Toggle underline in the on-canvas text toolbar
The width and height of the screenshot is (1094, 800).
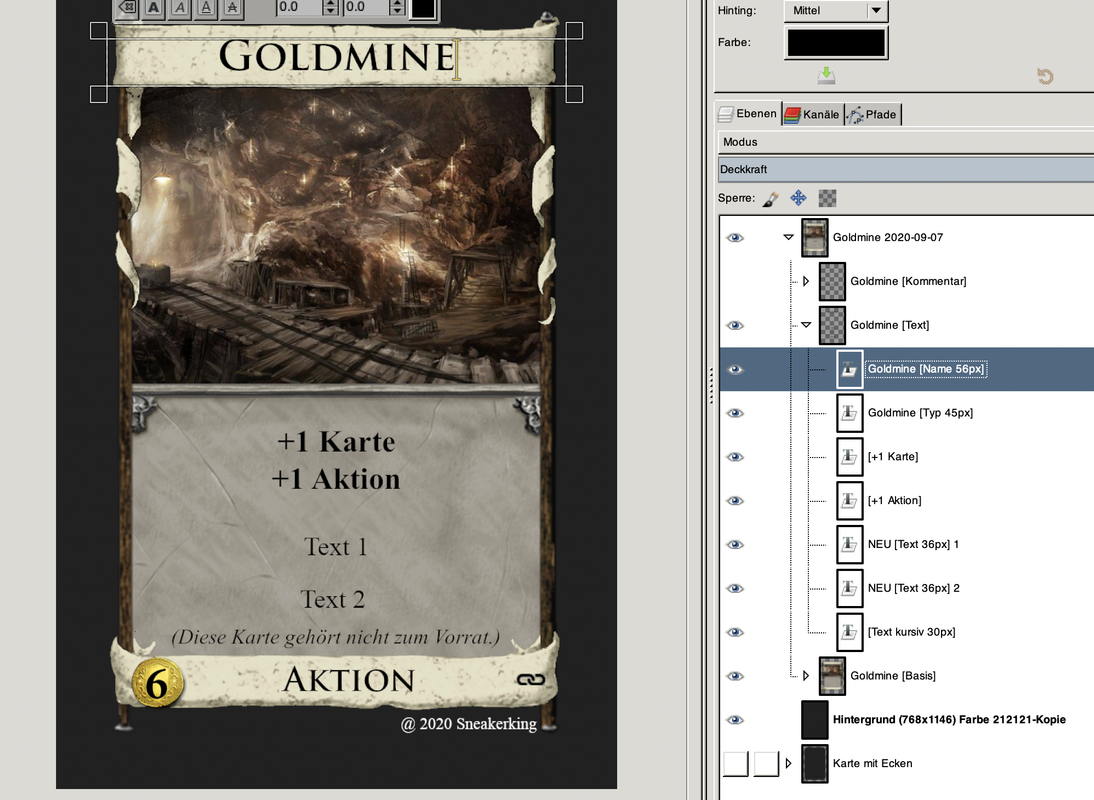206,8
